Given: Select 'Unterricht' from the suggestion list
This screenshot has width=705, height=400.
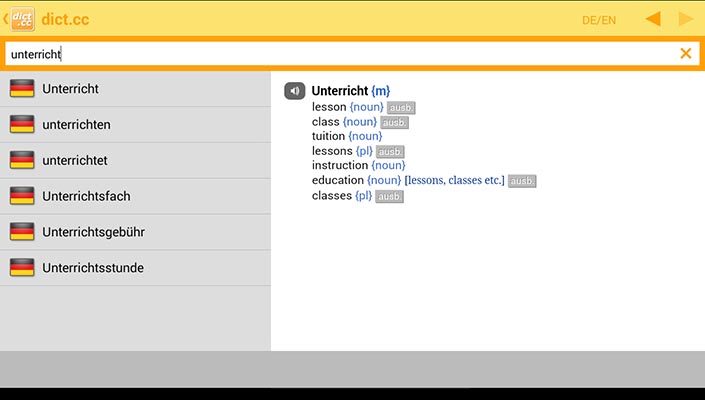Looking at the screenshot, I should pyautogui.click(x=70, y=89).
